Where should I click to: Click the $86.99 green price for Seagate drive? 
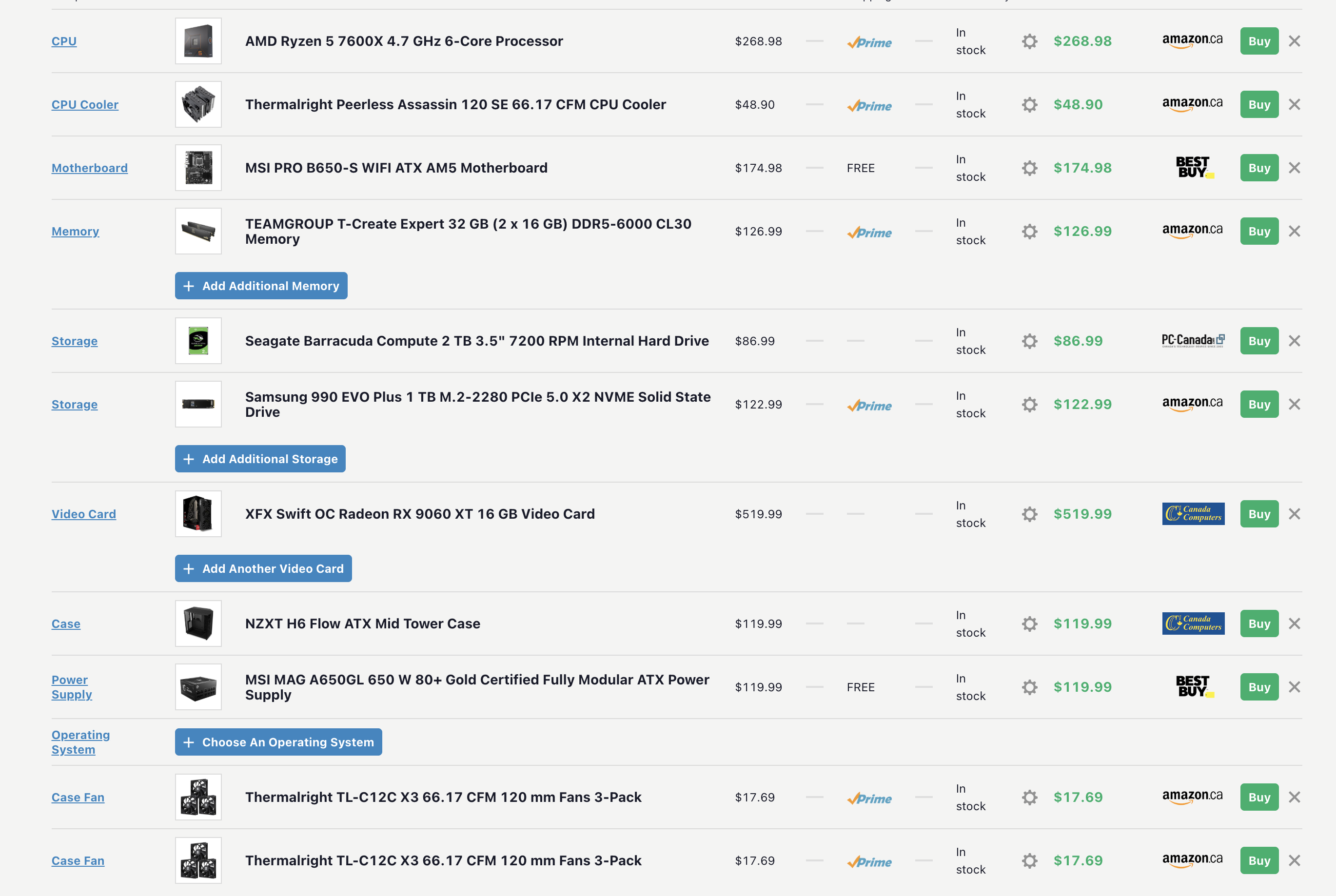[1078, 341]
